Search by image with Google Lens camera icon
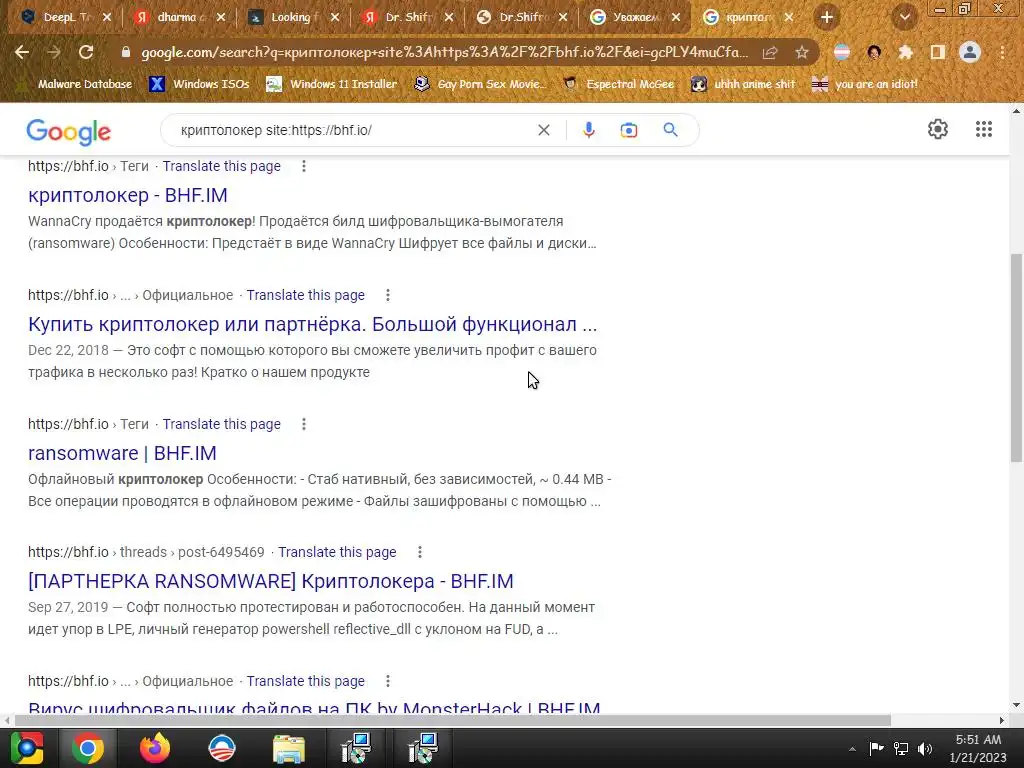 click(x=628, y=130)
